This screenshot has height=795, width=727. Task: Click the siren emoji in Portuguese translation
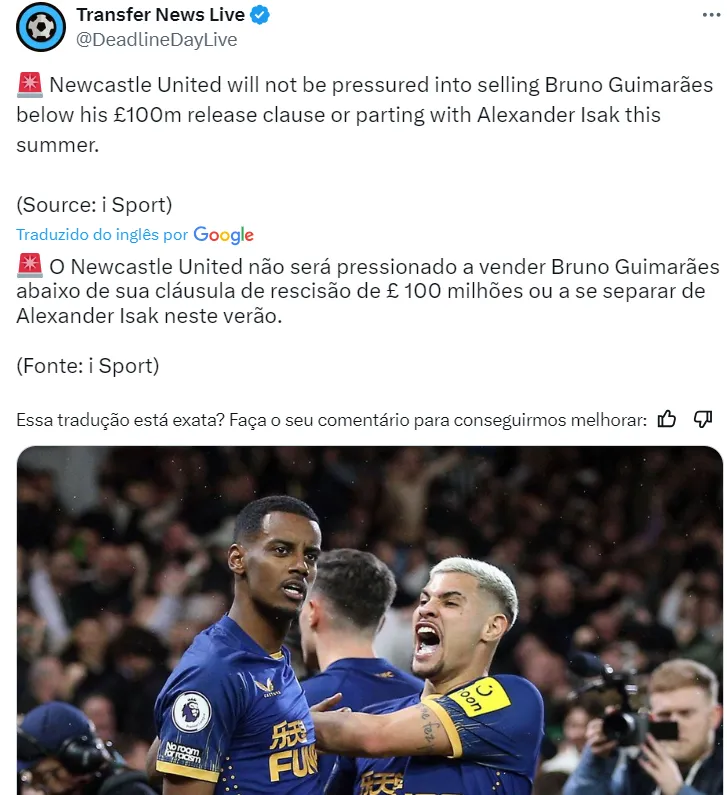(29, 266)
